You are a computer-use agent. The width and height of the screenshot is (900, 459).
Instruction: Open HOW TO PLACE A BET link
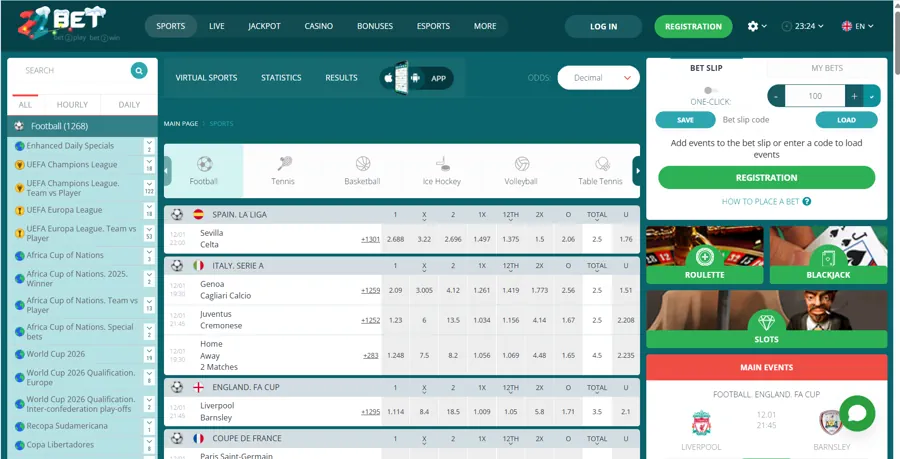(761, 201)
